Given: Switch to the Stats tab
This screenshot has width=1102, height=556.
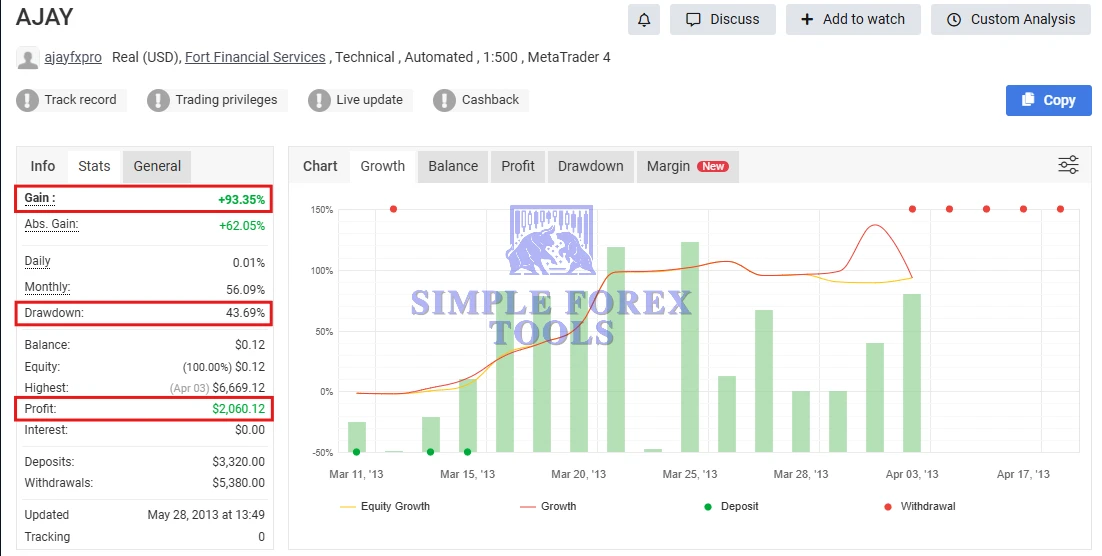Looking at the screenshot, I should click(x=94, y=167).
